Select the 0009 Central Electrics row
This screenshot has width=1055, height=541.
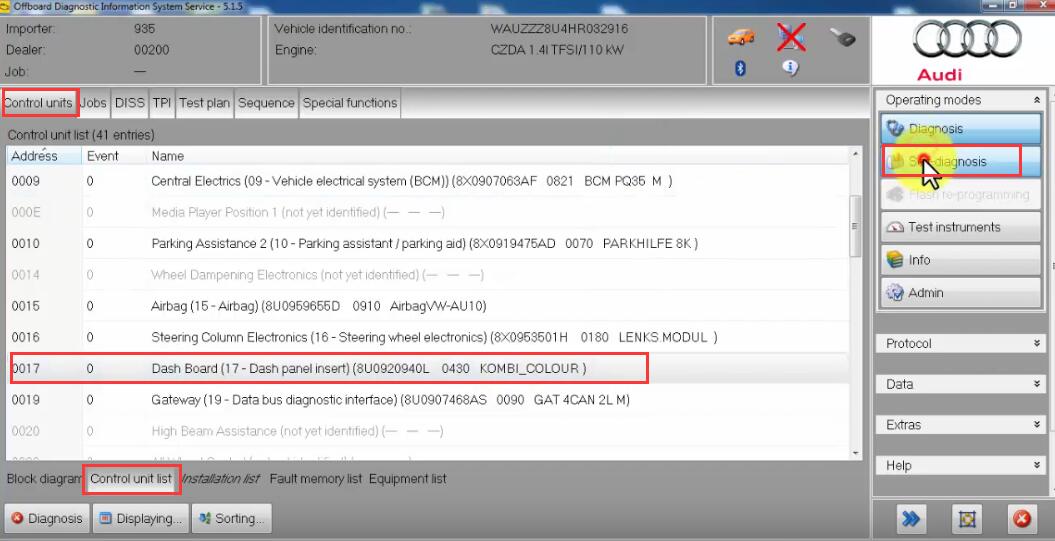point(428,181)
